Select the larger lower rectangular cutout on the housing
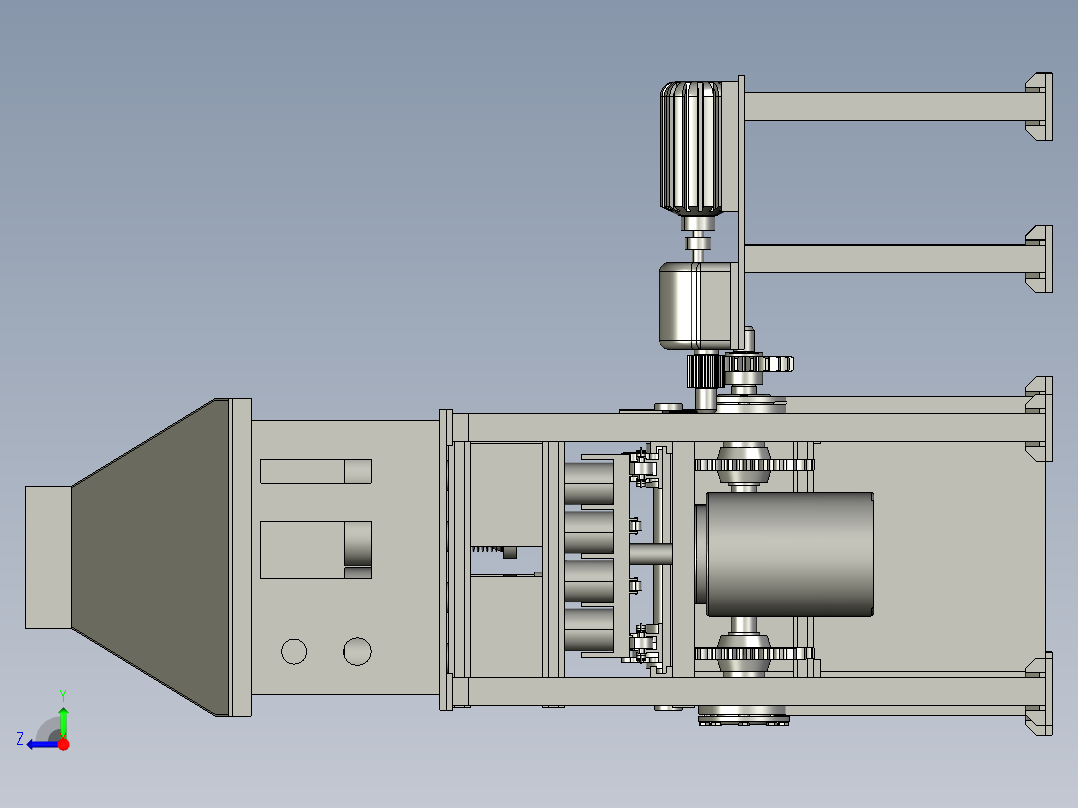Image resolution: width=1078 pixels, height=808 pixels. 316,549
